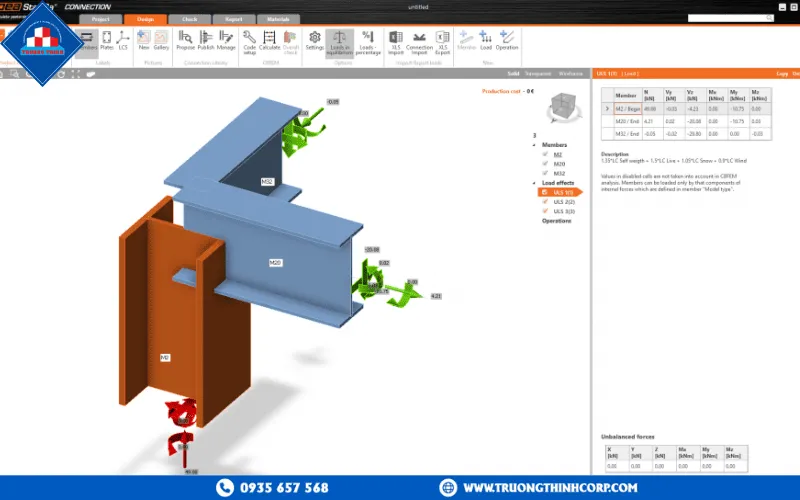
Task: Toggle the ULS 2(2) load checkbox
Action: (544, 202)
